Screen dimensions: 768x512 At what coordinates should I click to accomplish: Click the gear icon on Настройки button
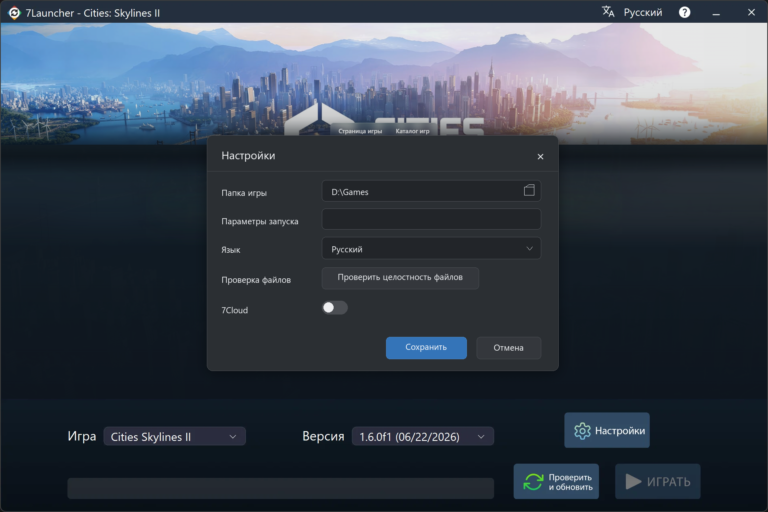(x=582, y=431)
